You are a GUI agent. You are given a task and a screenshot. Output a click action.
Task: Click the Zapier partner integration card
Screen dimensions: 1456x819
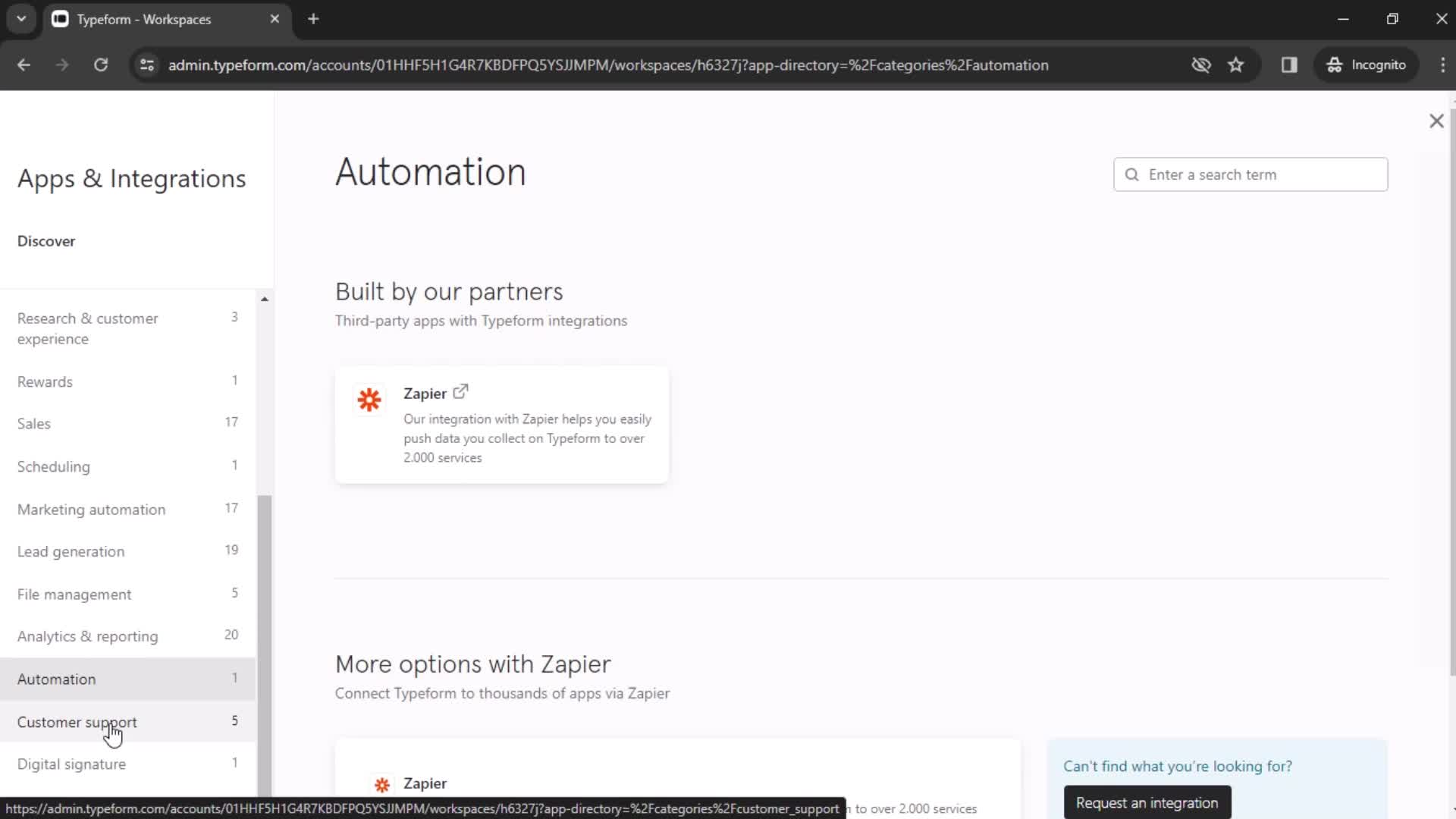[x=503, y=423]
